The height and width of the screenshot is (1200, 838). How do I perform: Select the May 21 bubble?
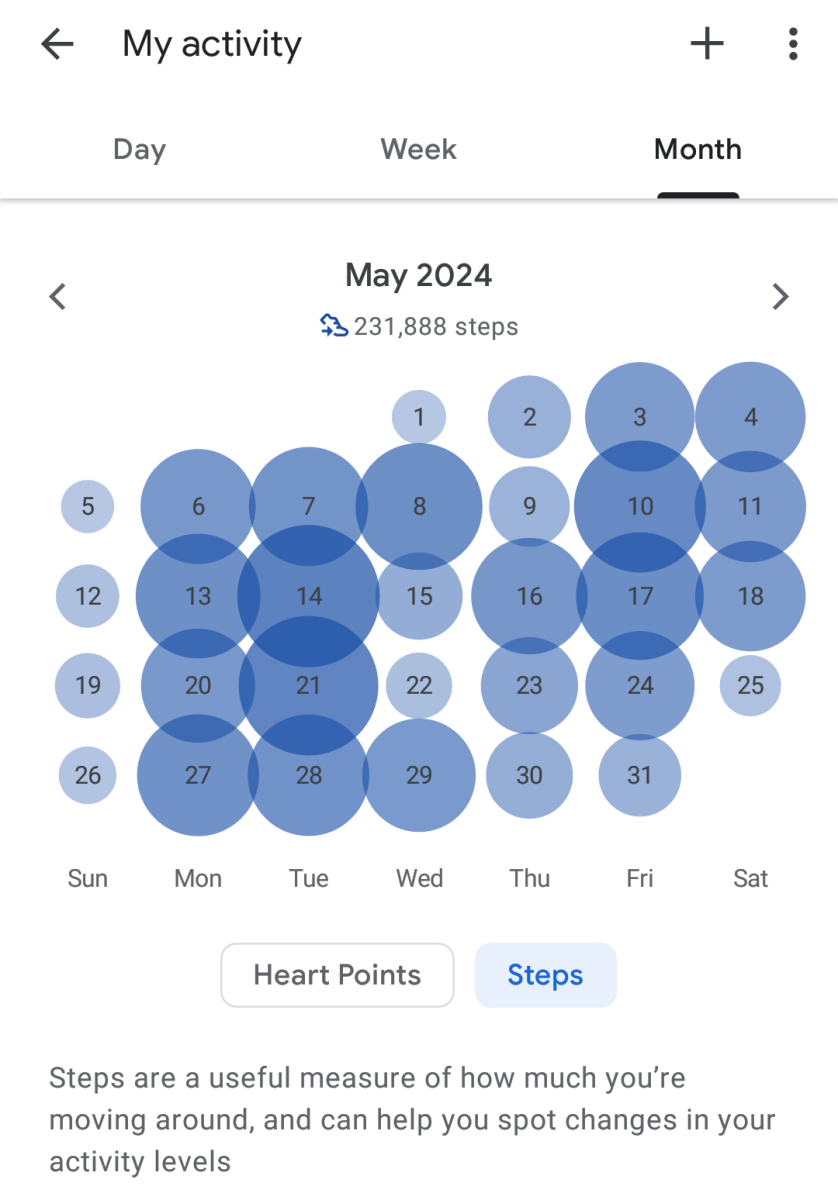click(x=309, y=686)
